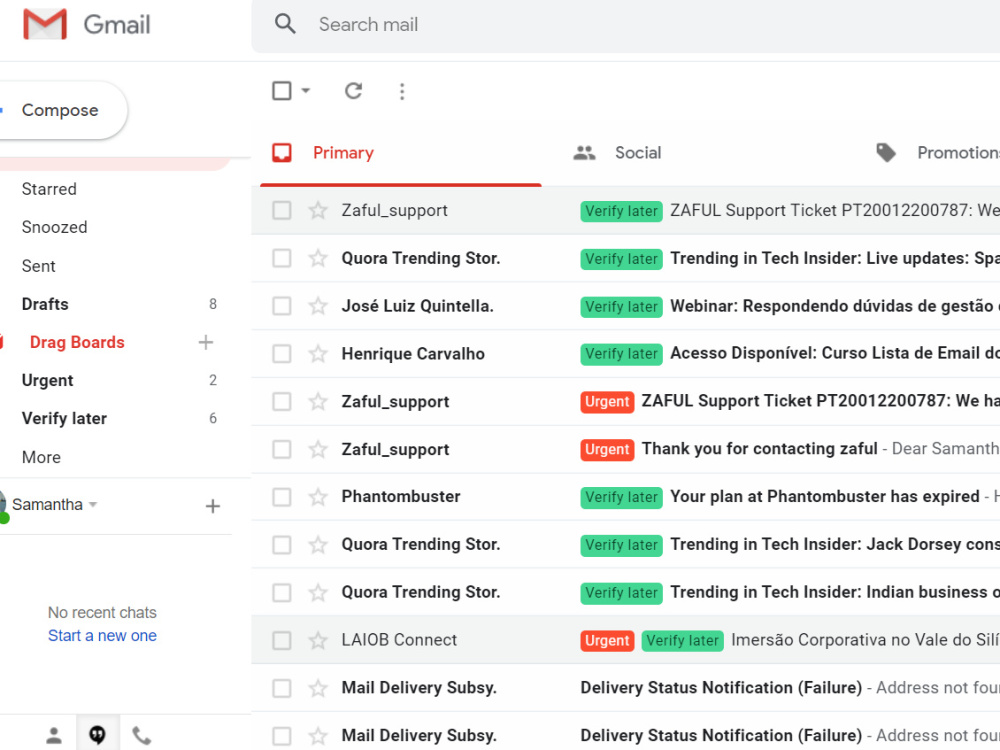Open the Drag Boards label
Image resolution: width=1000 pixels, height=750 pixels.
click(x=77, y=342)
